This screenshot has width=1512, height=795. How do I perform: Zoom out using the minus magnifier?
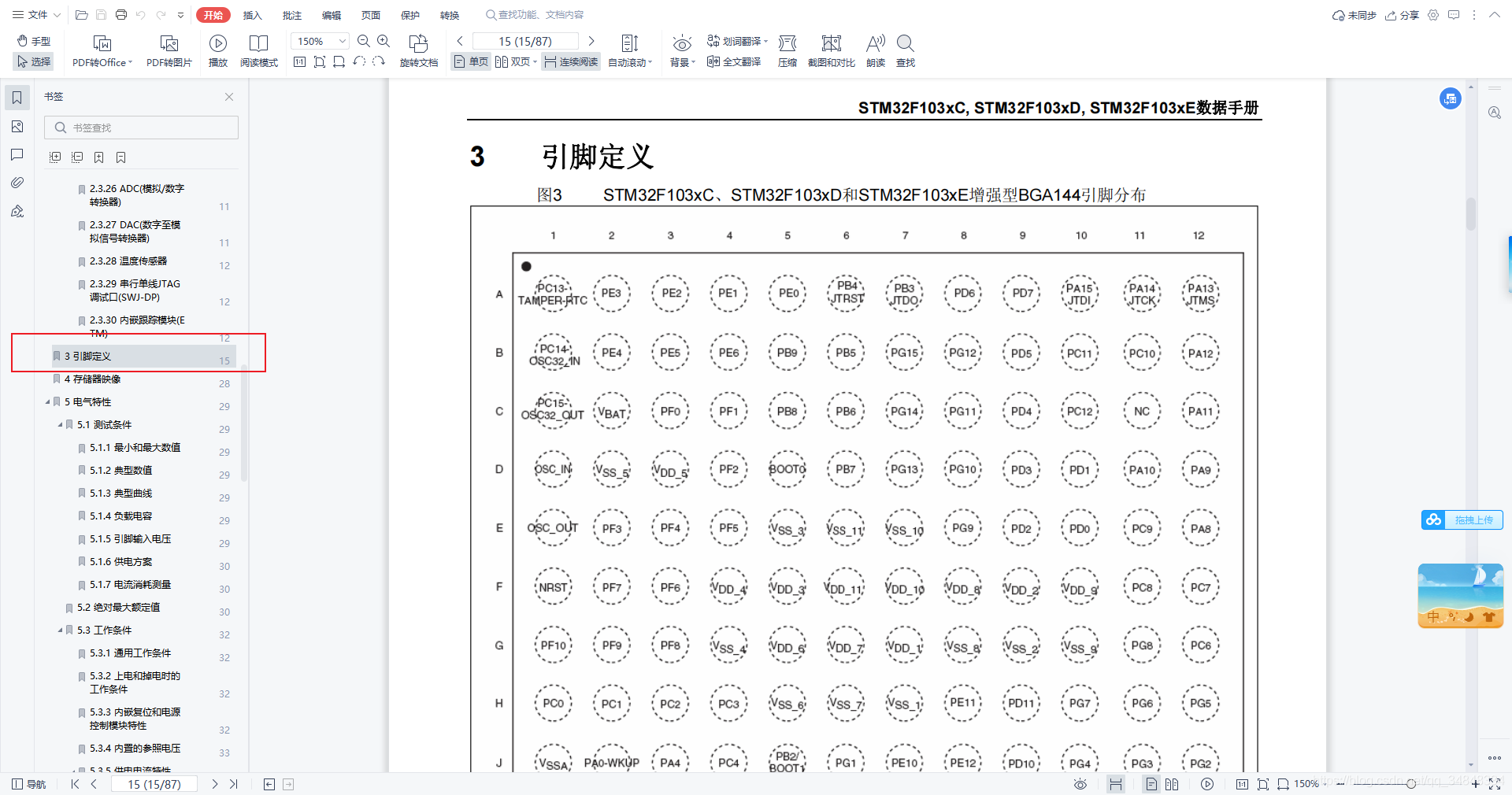(363, 41)
